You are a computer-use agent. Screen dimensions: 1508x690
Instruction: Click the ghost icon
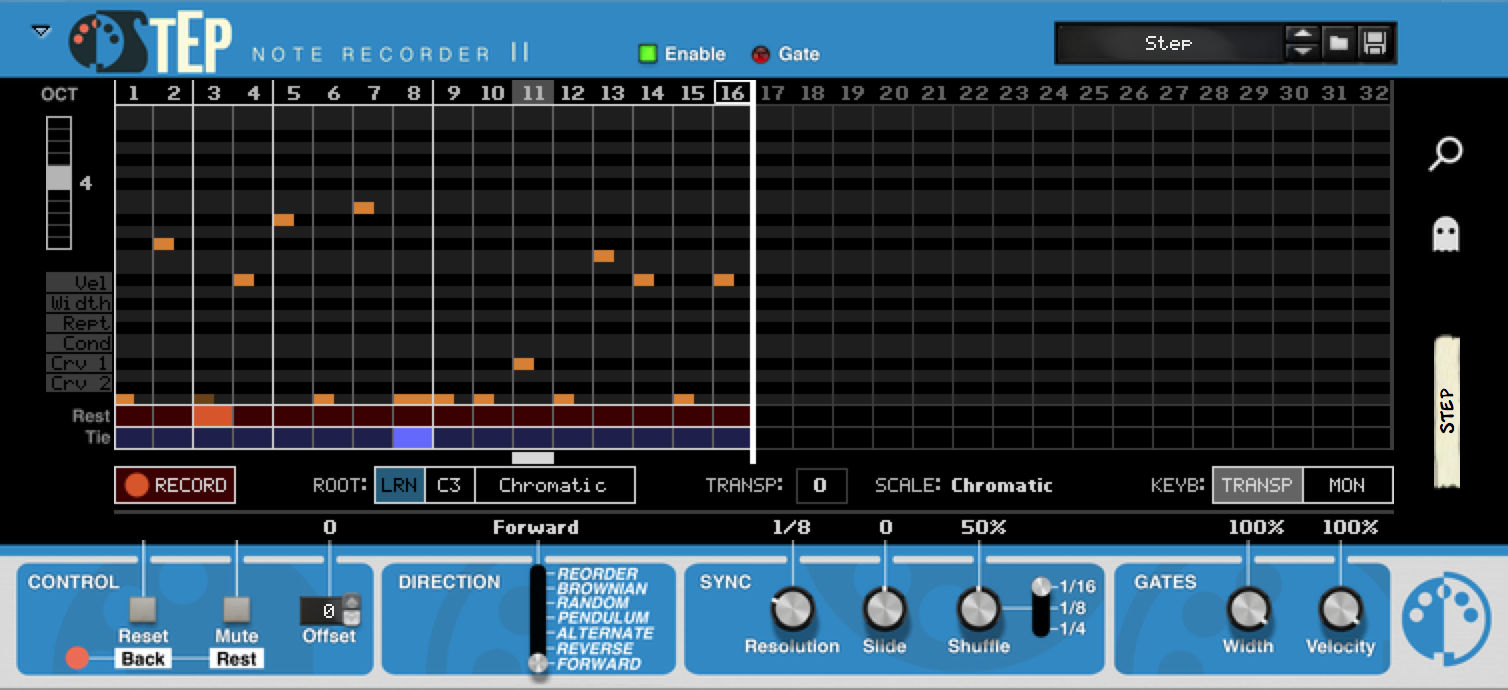point(1445,235)
